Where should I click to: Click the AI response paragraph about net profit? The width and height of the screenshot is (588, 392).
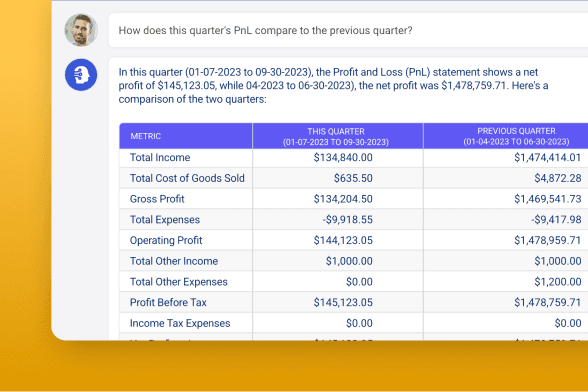click(333, 86)
